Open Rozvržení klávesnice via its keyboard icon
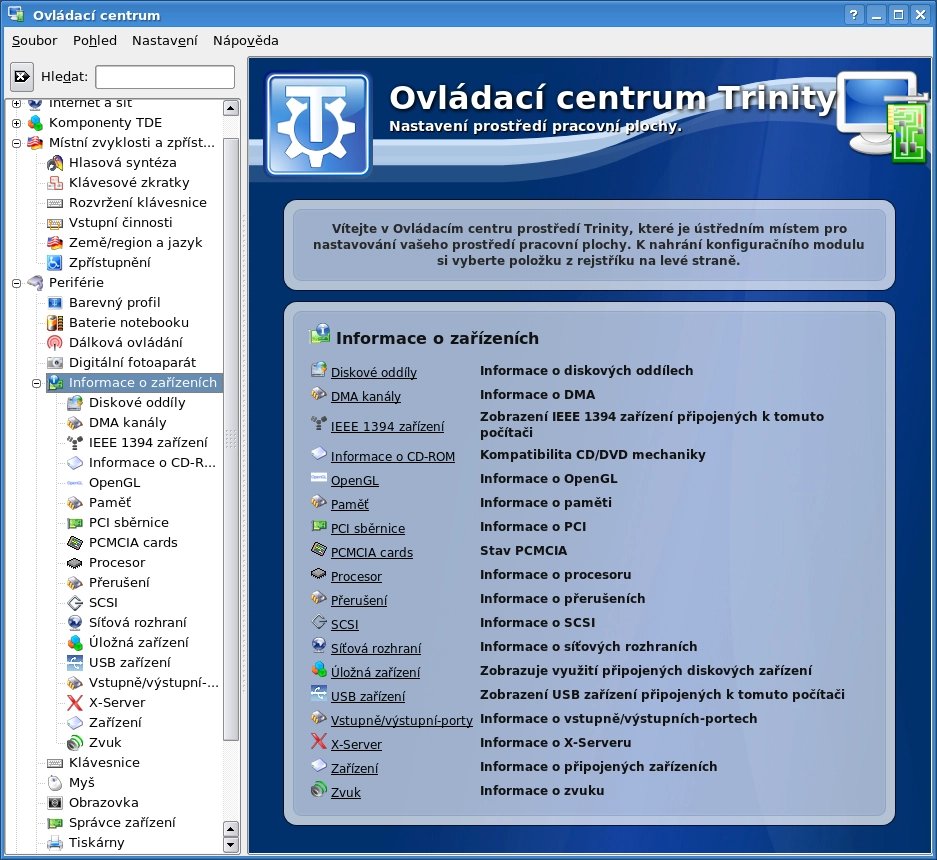This screenshot has width=937, height=860. (x=55, y=203)
